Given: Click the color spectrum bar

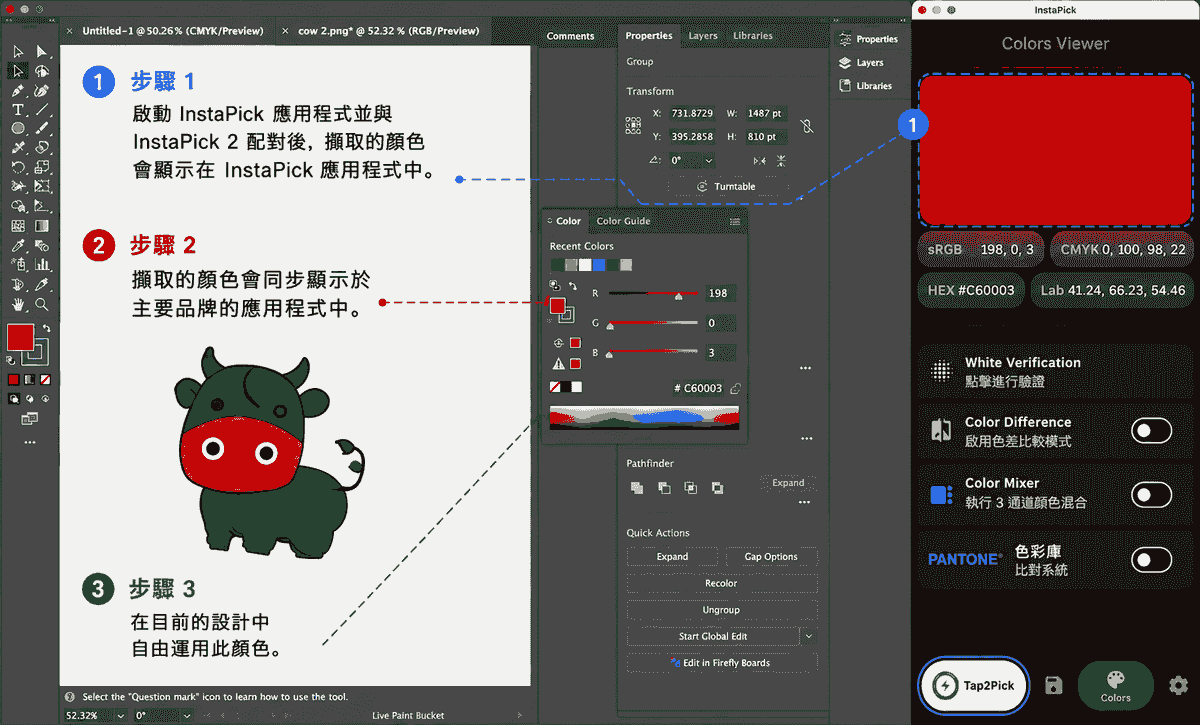Looking at the screenshot, I should click(644, 417).
